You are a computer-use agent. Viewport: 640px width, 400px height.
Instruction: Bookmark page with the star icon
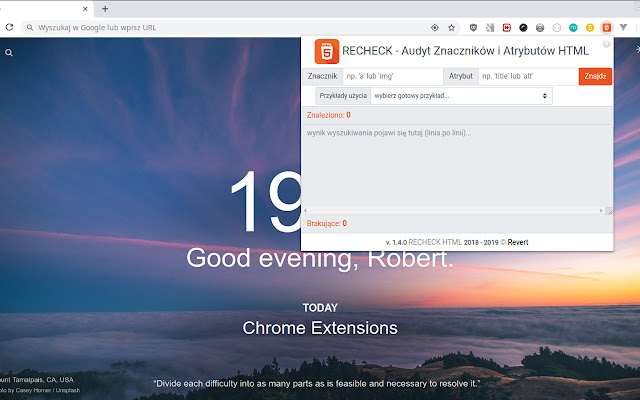[x=452, y=28]
